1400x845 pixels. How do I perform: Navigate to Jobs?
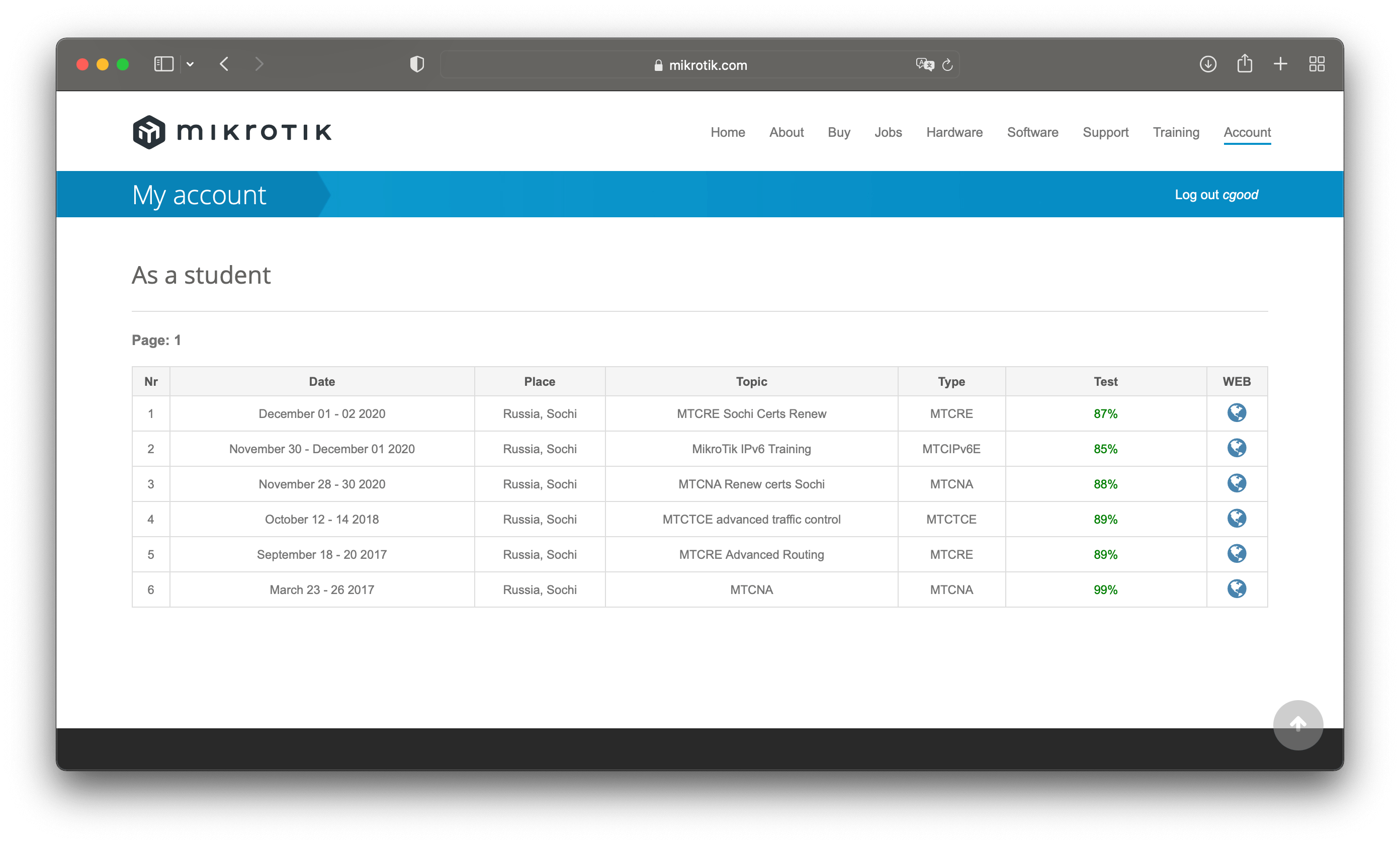888,132
